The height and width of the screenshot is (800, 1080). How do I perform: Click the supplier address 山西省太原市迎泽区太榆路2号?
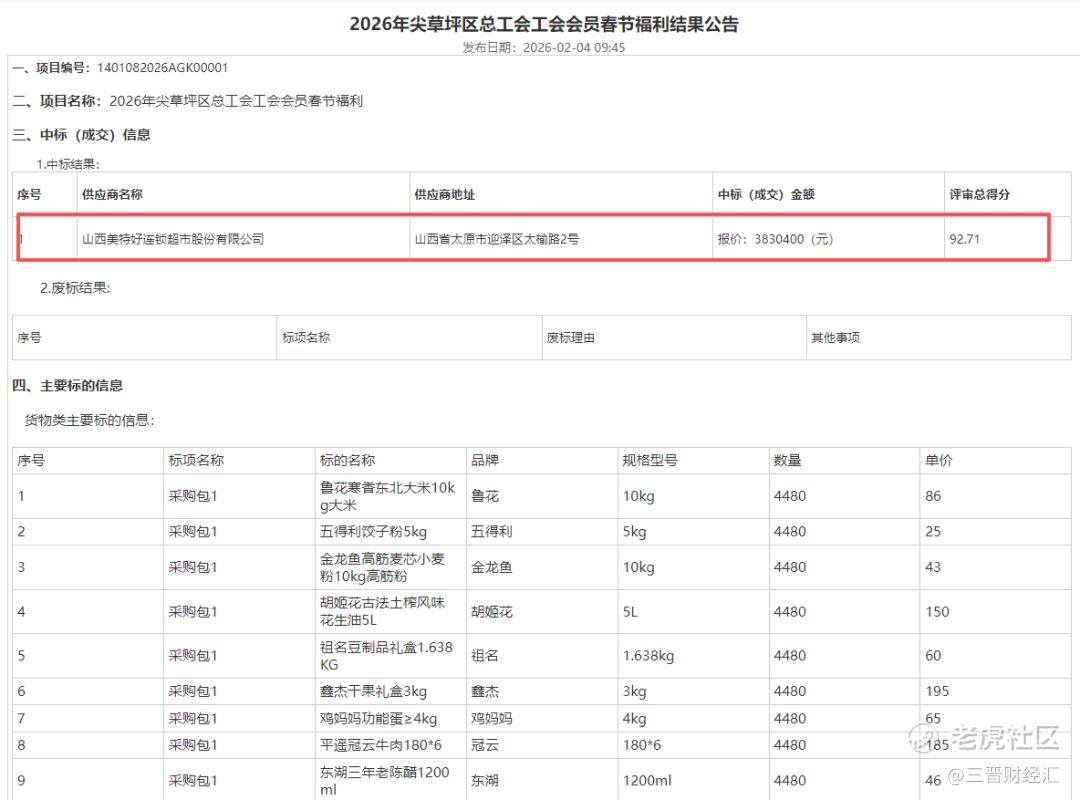[x=497, y=239]
